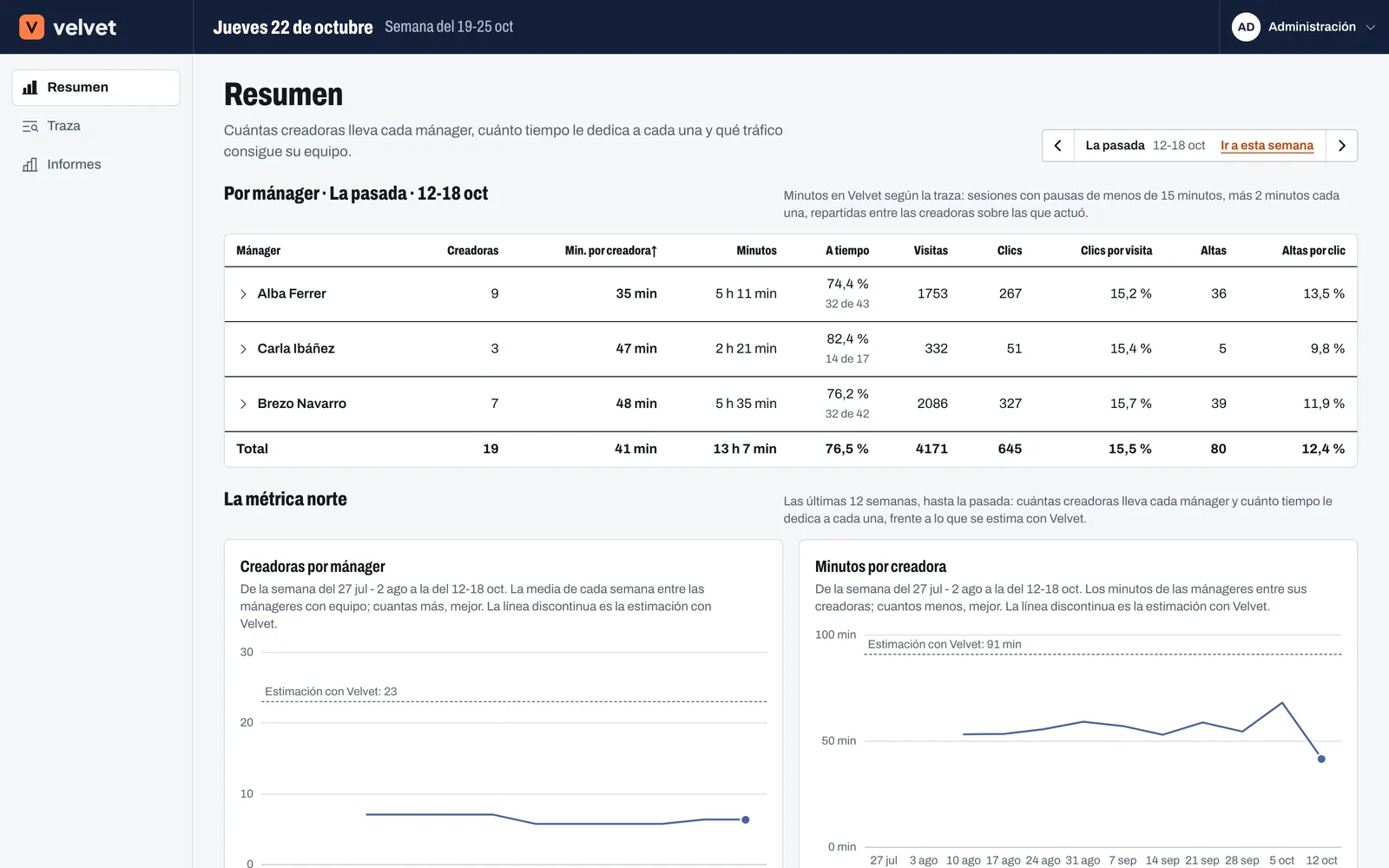
Task: Click the 'Estimación con Velvet: 23' label
Action: tap(331, 692)
